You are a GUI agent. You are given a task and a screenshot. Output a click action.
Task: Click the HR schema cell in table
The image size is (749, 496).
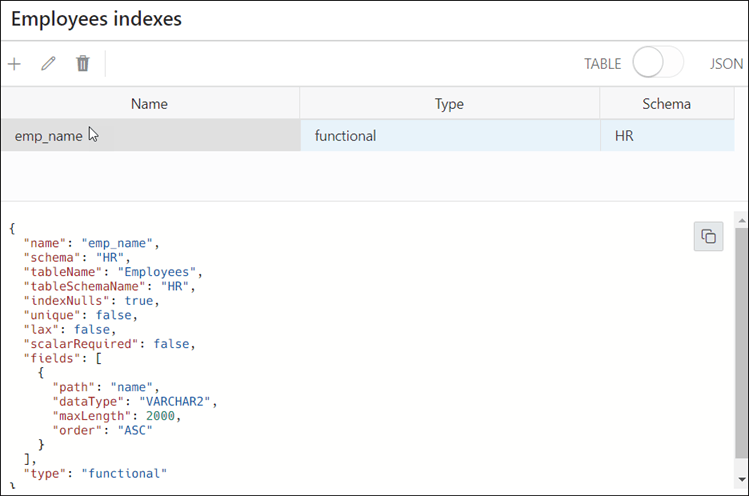[666, 135]
